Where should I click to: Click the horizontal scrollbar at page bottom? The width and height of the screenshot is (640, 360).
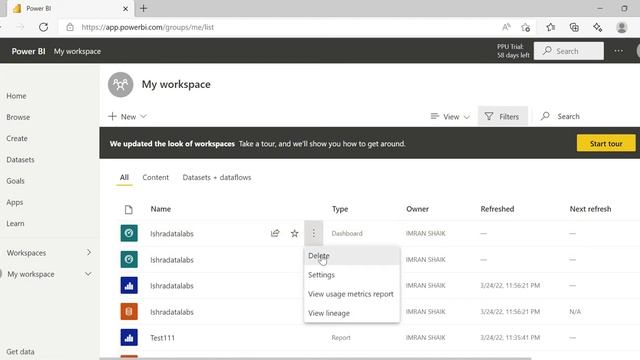pos(315,358)
